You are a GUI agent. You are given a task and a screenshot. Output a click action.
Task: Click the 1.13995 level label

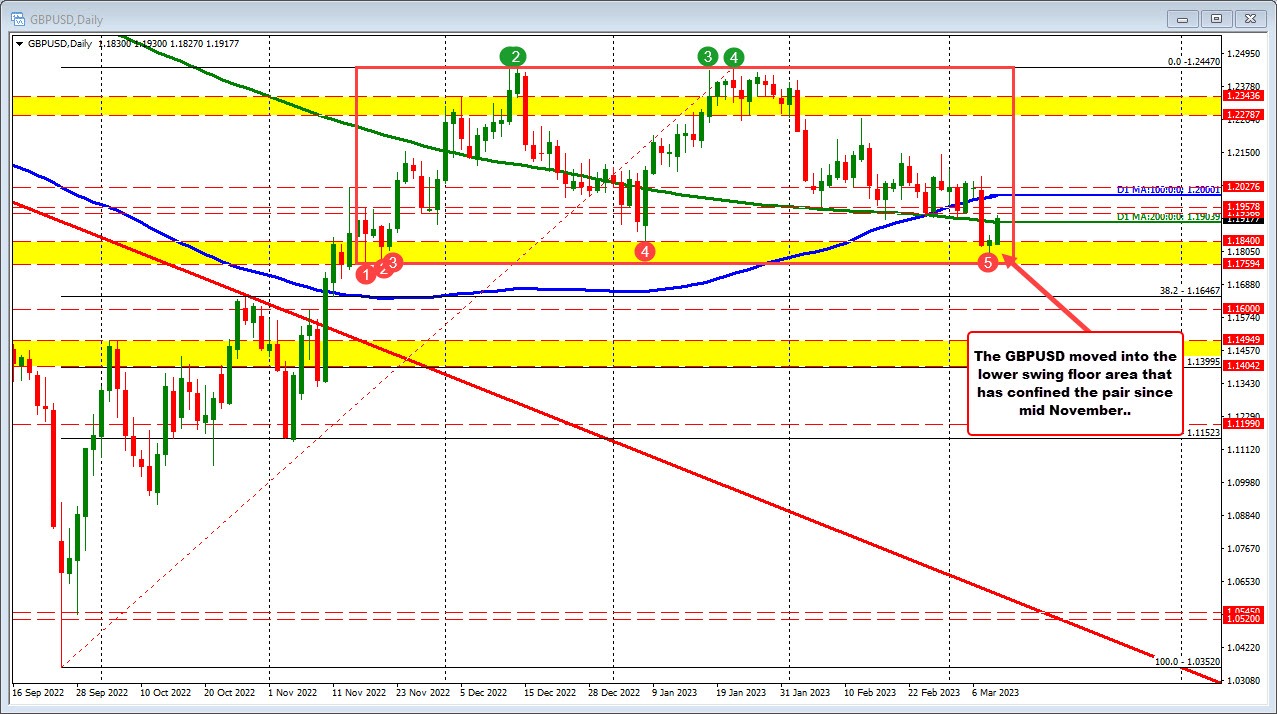1203,361
